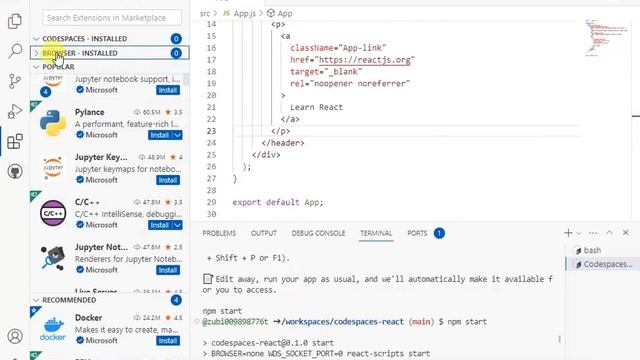Click the editor minimap code overview

(607, 38)
